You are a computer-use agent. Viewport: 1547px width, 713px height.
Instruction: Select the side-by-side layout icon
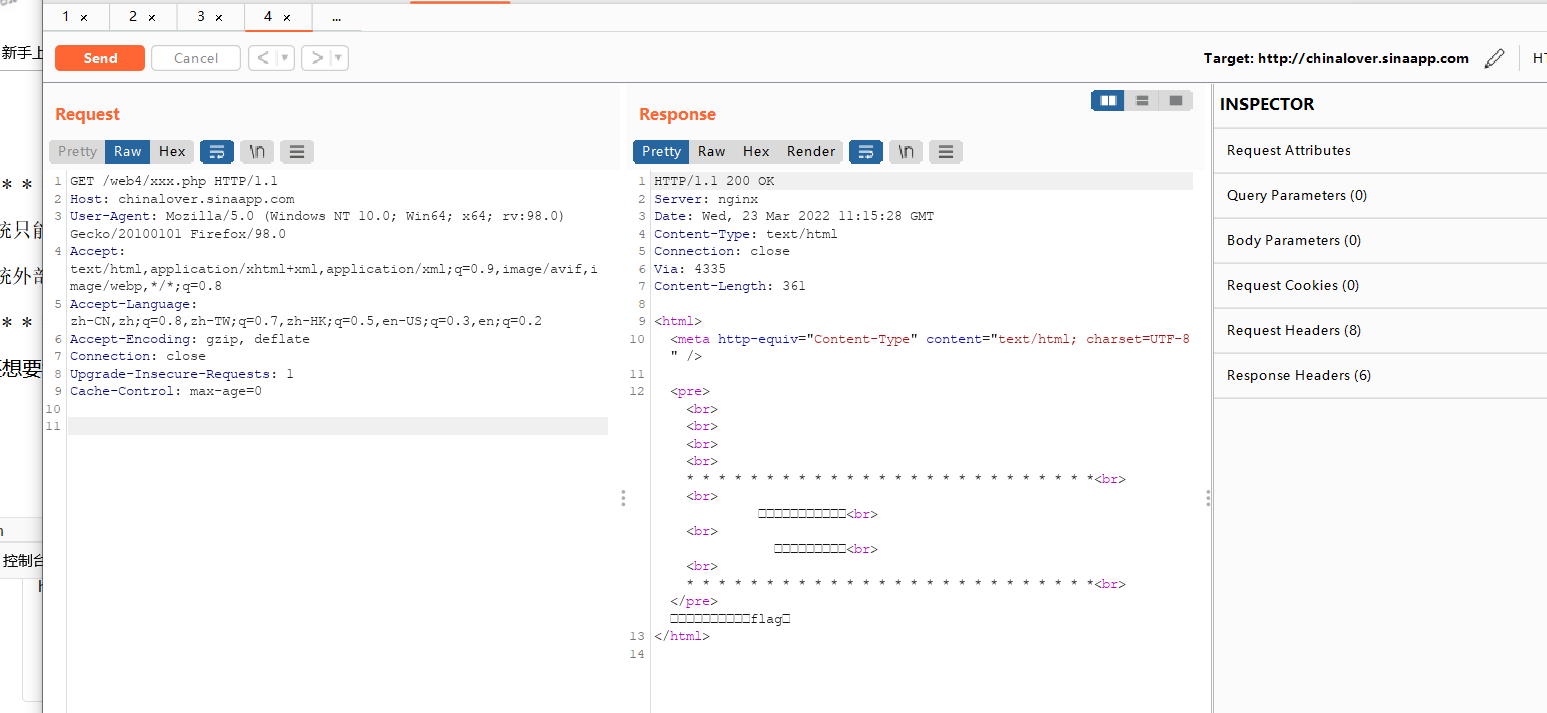click(1108, 101)
